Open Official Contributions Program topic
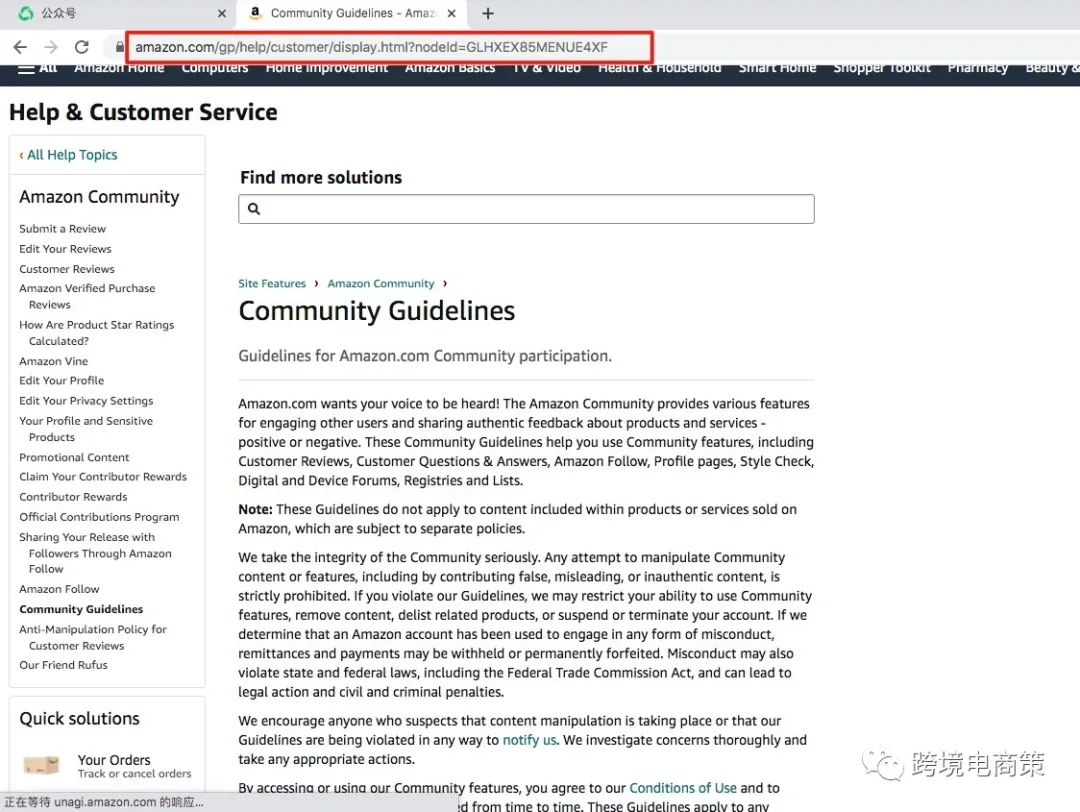The image size is (1080, 812). coord(99,517)
